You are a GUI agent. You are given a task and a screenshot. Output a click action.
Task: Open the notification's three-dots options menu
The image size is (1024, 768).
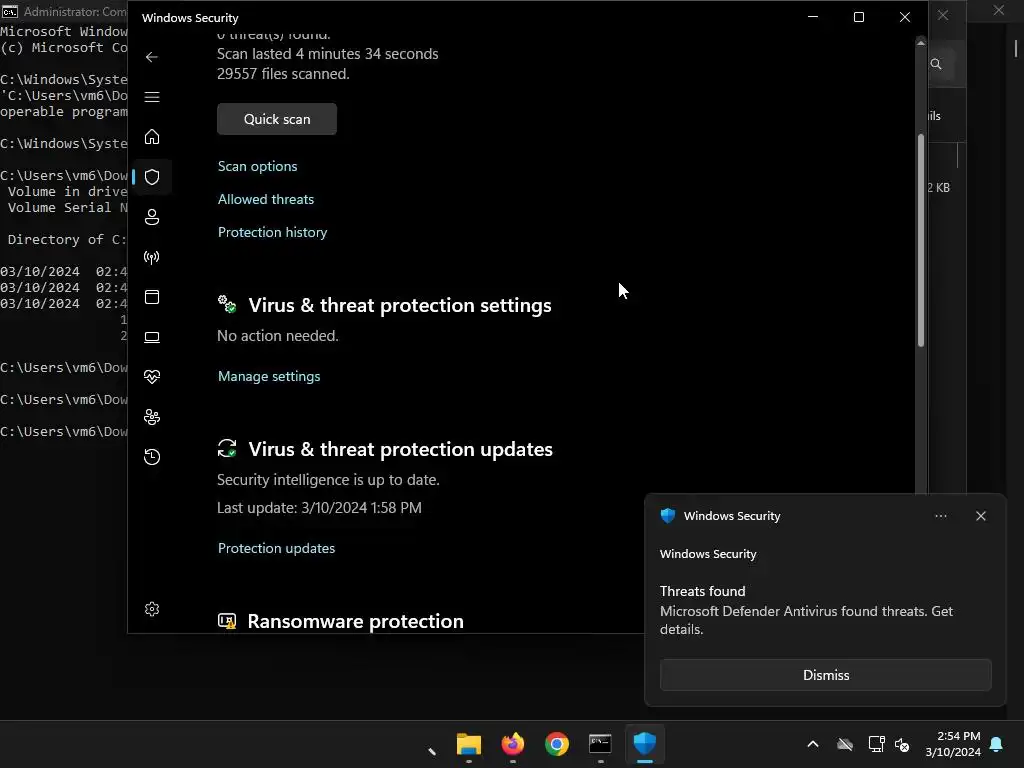[940, 516]
